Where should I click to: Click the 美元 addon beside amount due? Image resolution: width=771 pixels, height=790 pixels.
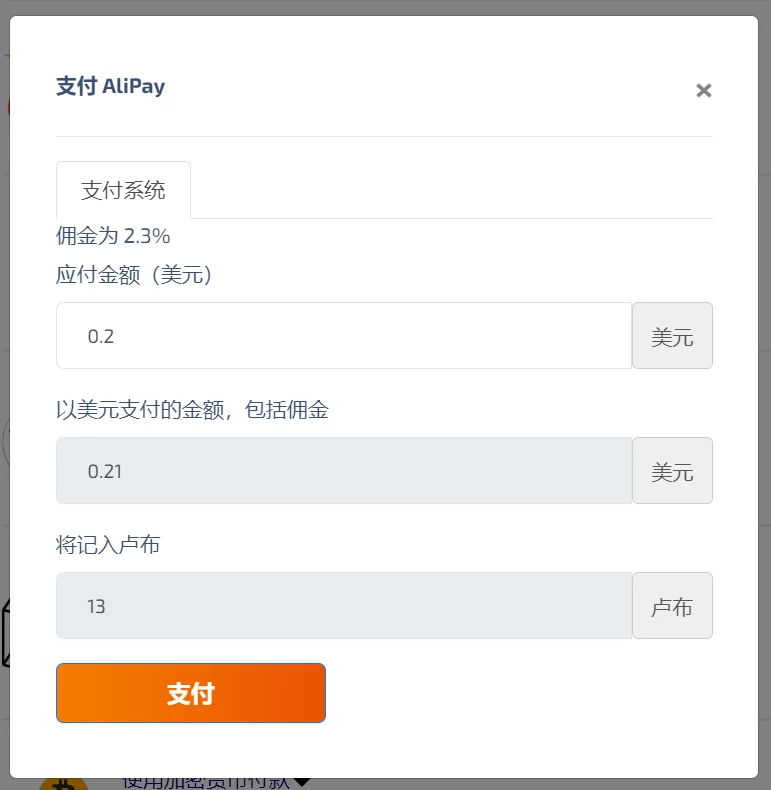coord(672,336)
